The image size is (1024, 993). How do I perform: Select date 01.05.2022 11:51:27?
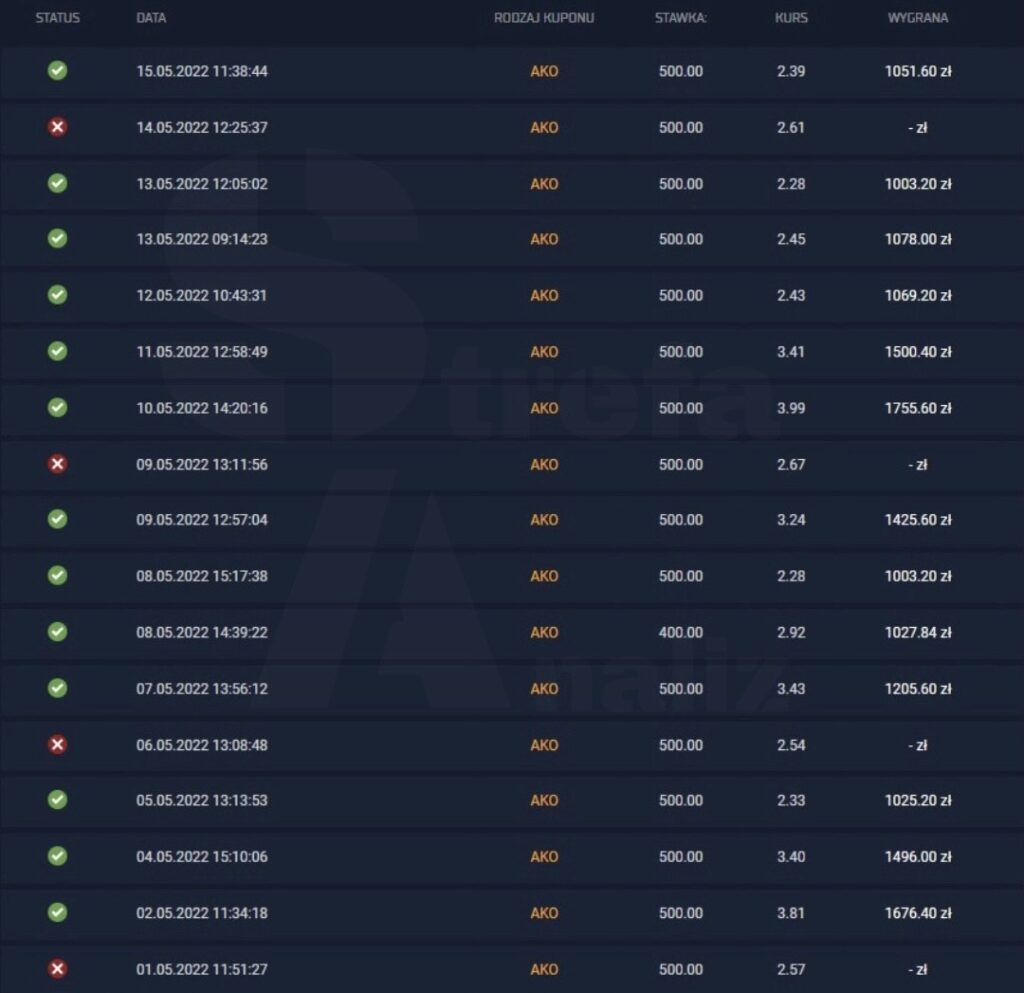pos(202,969)
